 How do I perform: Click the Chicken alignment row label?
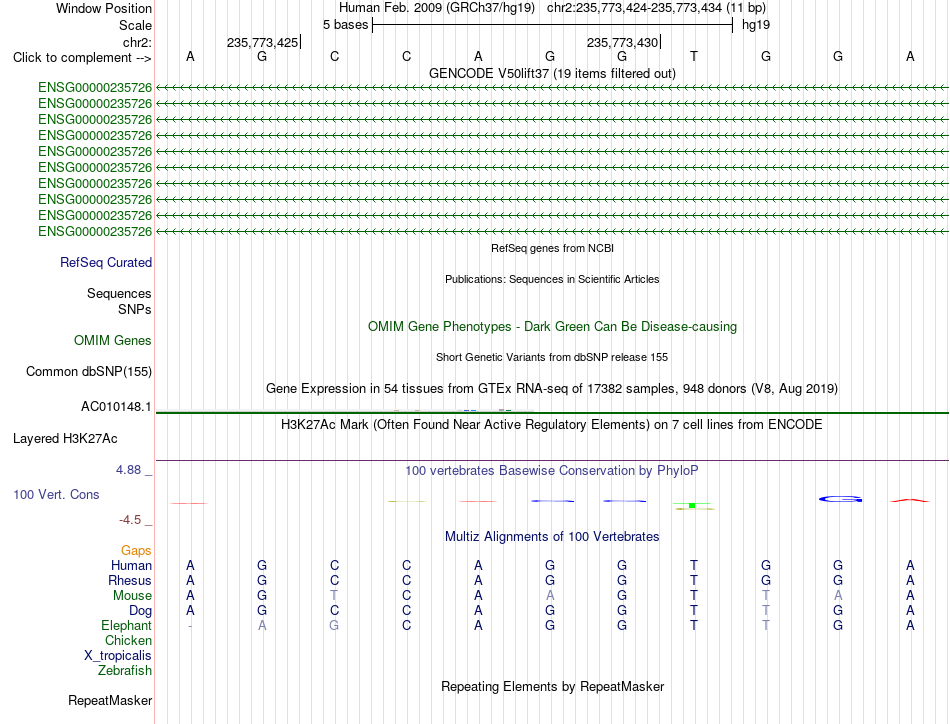click(x=128, y=640)
